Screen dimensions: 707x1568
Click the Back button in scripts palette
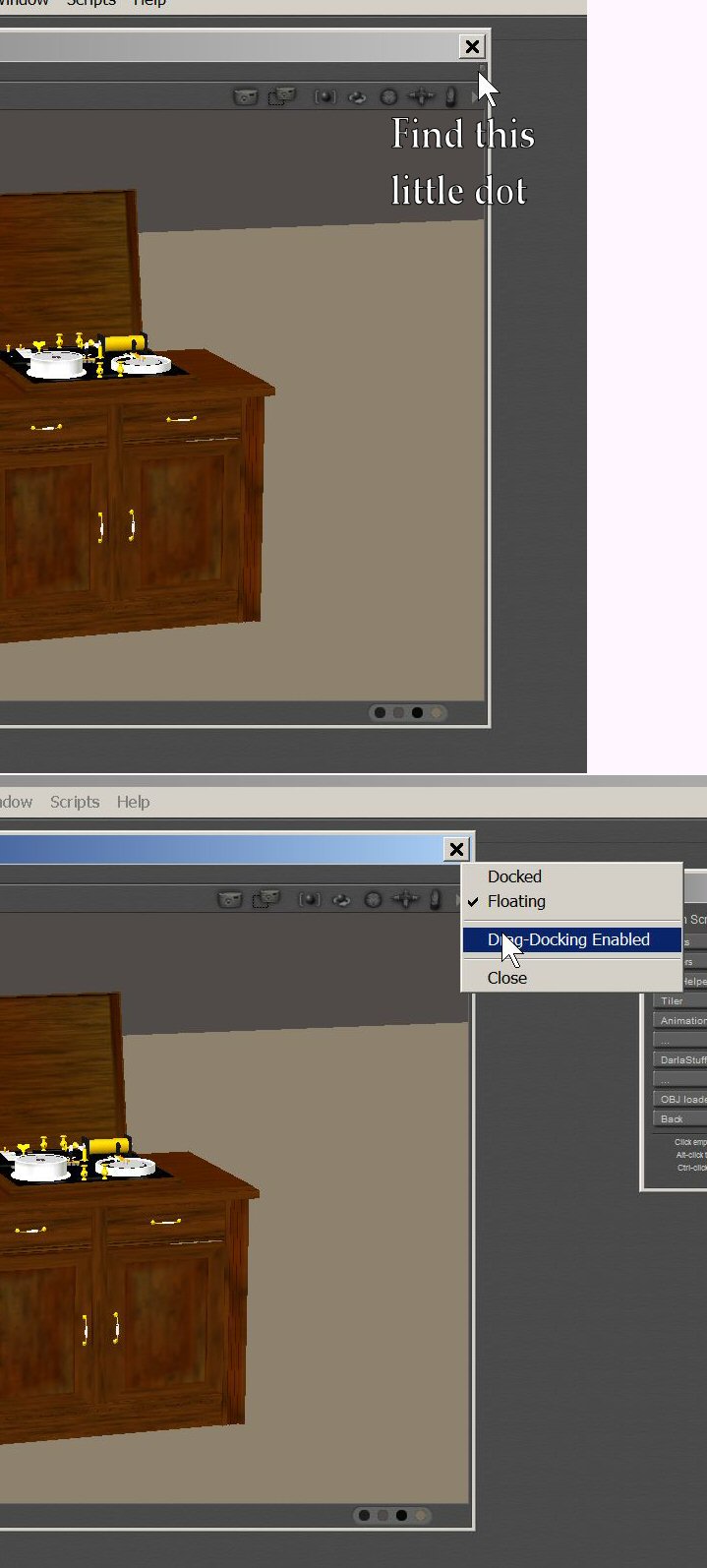679,1118
